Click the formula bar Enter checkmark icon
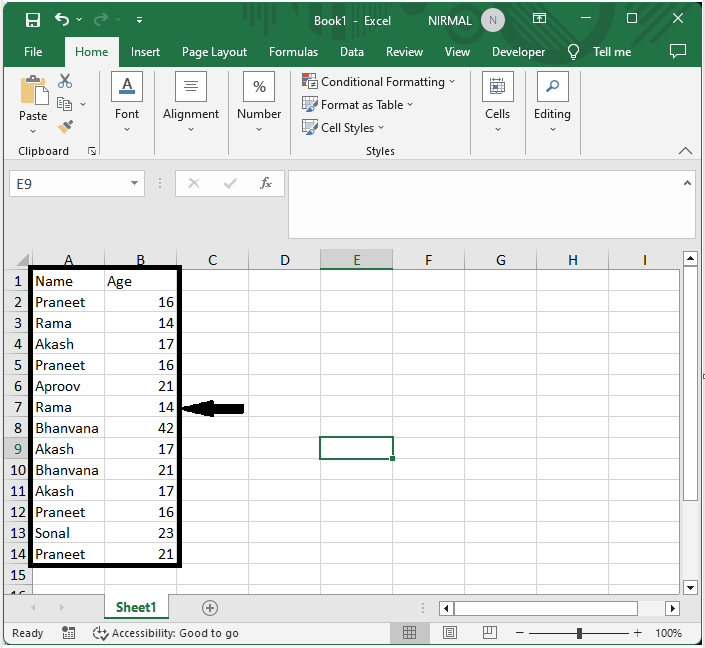 [x=230, y=183]
